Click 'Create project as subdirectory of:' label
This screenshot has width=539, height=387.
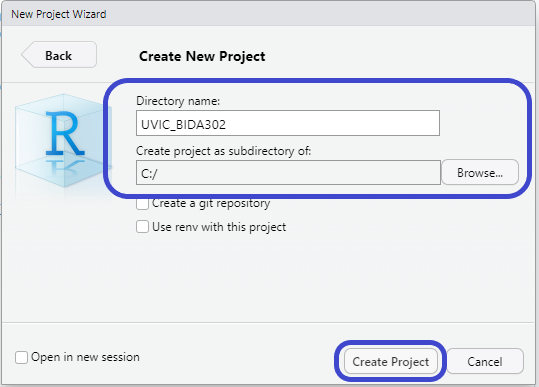pos(223,151)
